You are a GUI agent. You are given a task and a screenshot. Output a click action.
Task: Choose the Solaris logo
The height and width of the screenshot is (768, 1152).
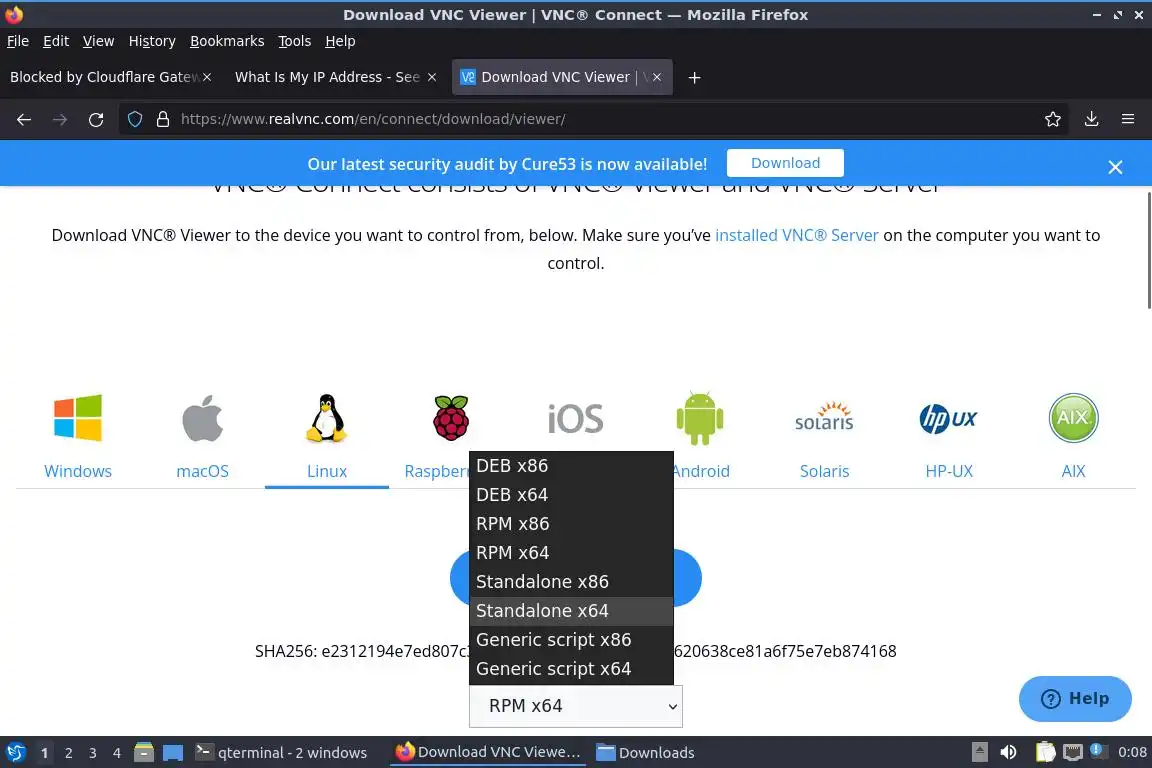click(x=824, y=417)
